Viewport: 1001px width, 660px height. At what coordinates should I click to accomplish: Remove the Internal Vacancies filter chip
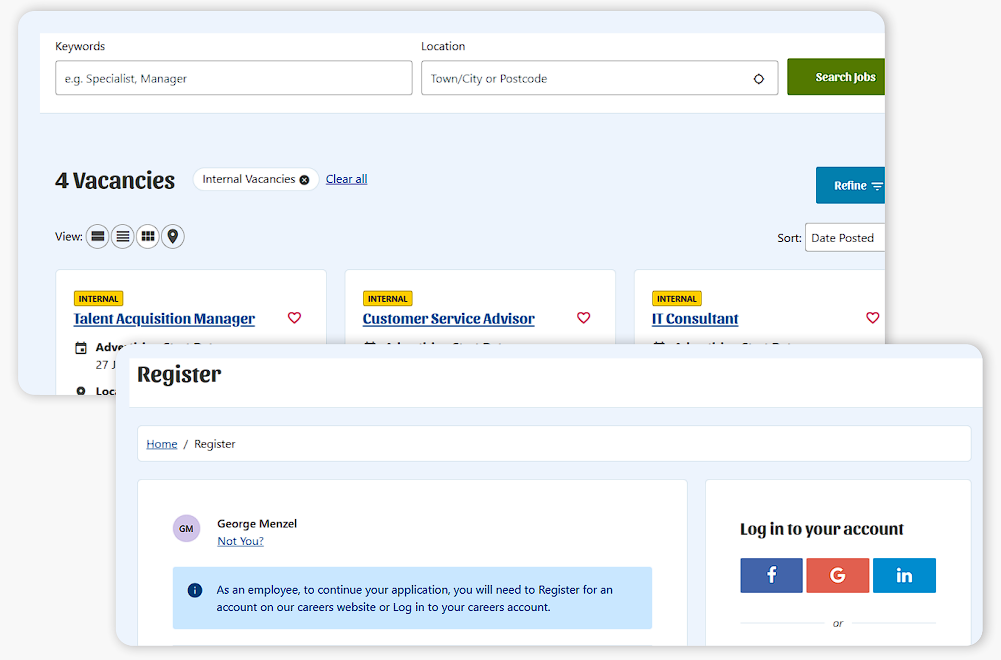coord(304,180)
